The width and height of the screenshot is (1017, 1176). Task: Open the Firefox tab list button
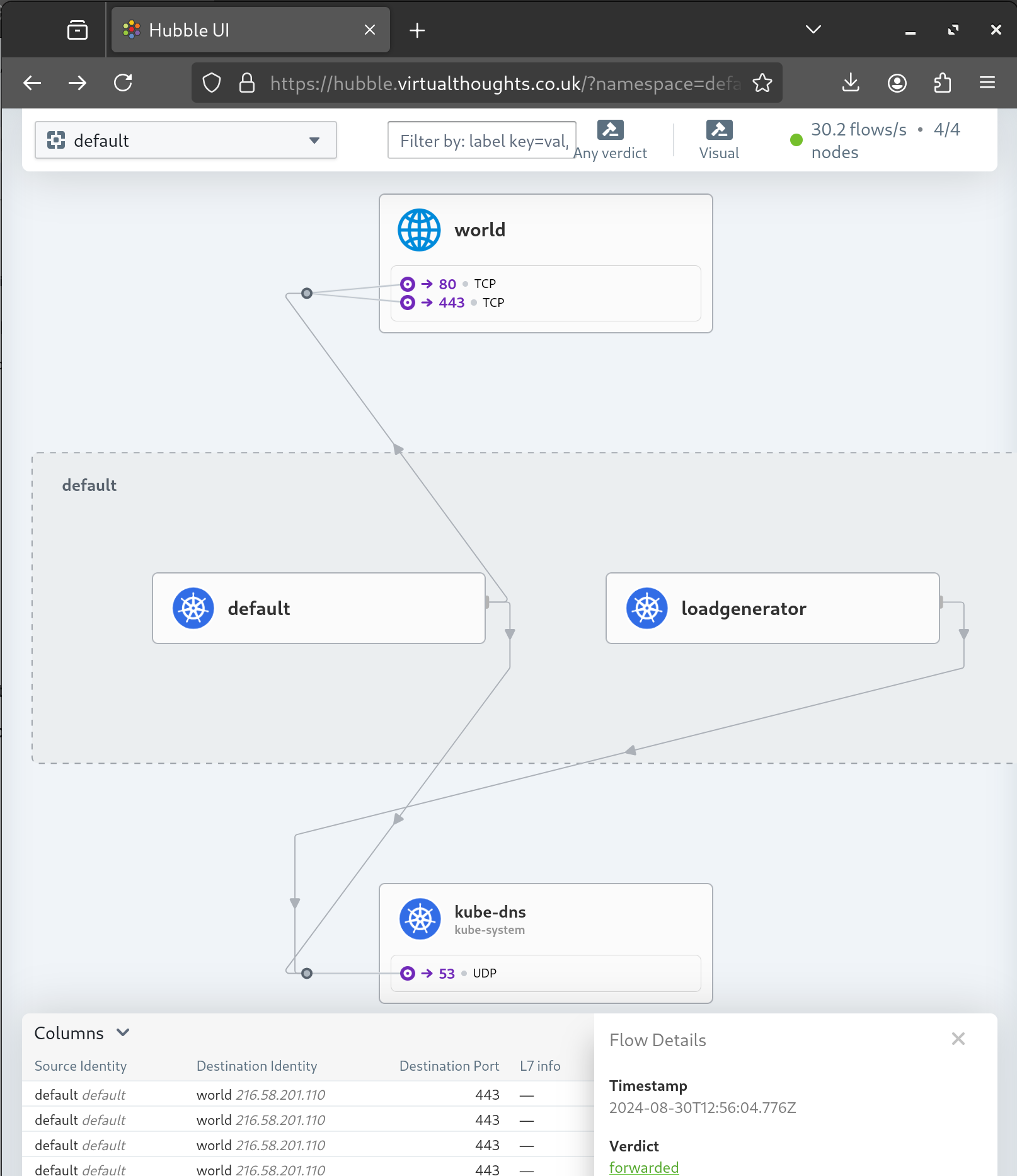(x=78, y=30)
